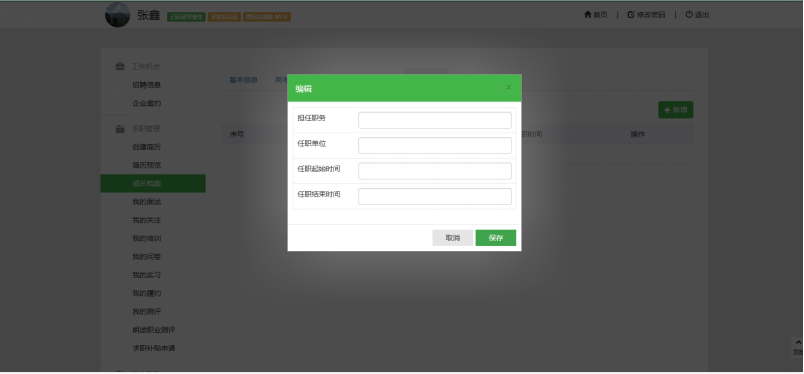Select 我的实习 in sidebar
804x374 pixels.
coord(147,275)
